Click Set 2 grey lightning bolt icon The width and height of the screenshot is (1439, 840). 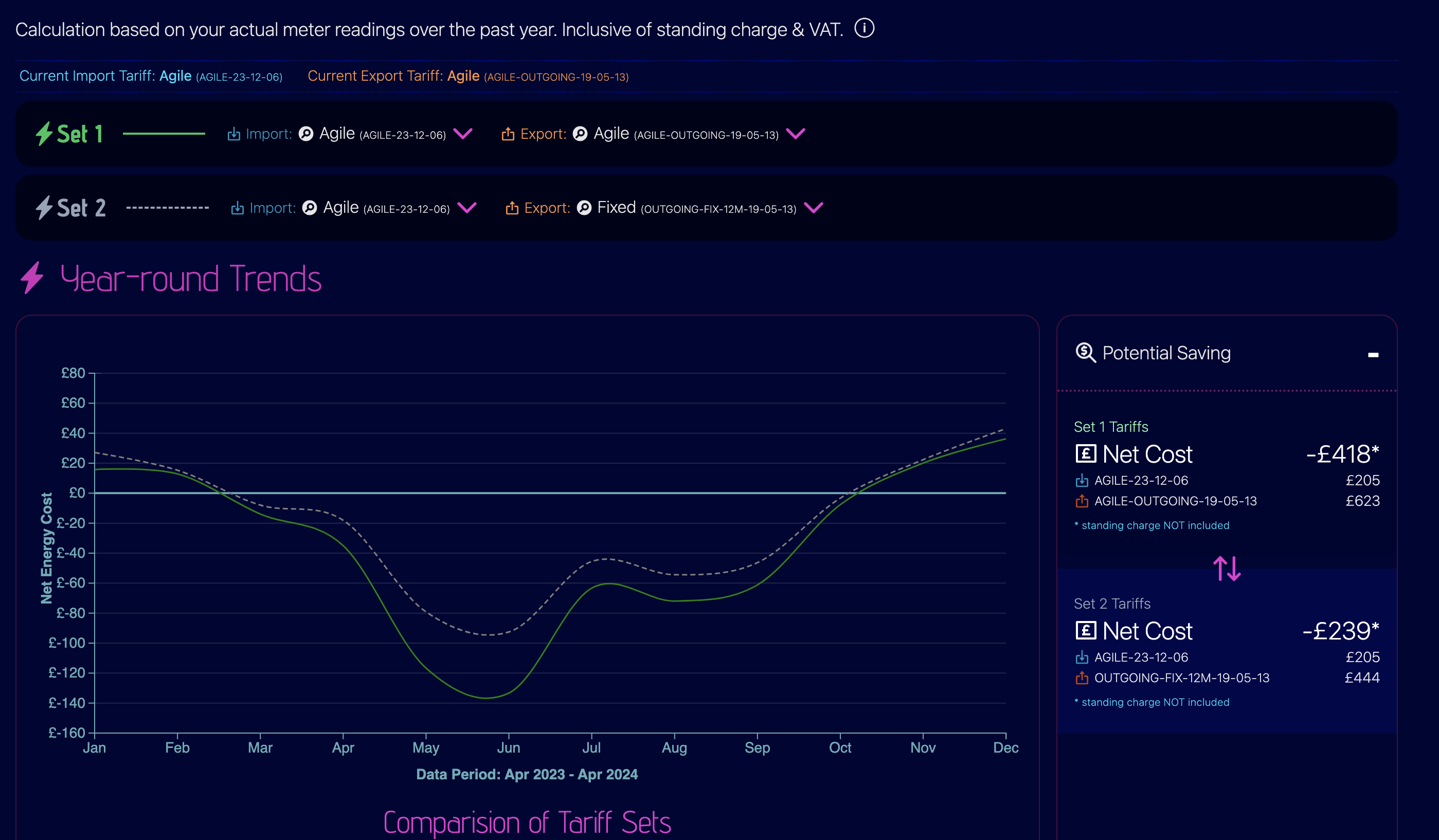coord(45,208)
